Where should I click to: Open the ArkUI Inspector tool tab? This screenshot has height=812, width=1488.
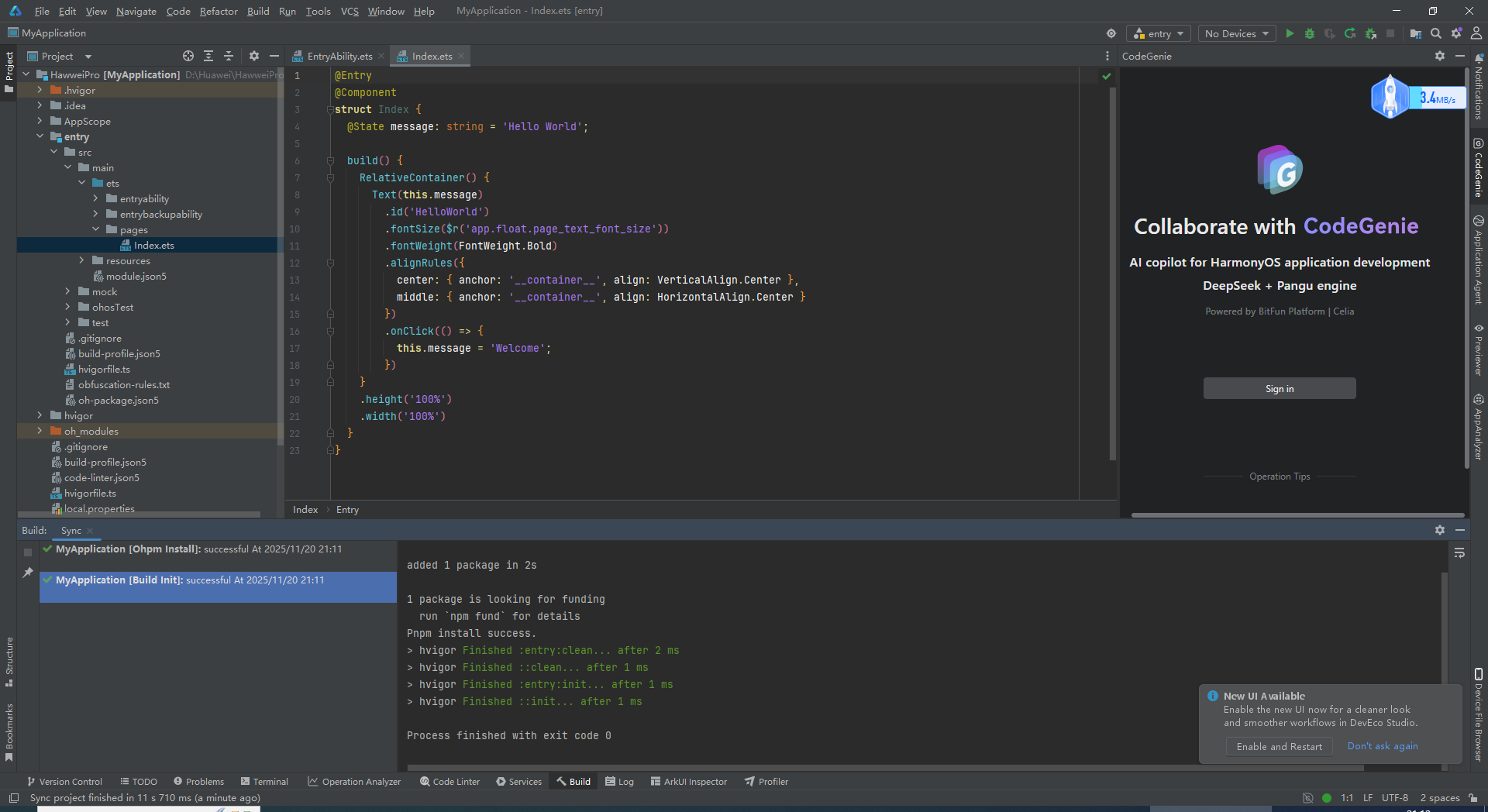coord(688,782)
